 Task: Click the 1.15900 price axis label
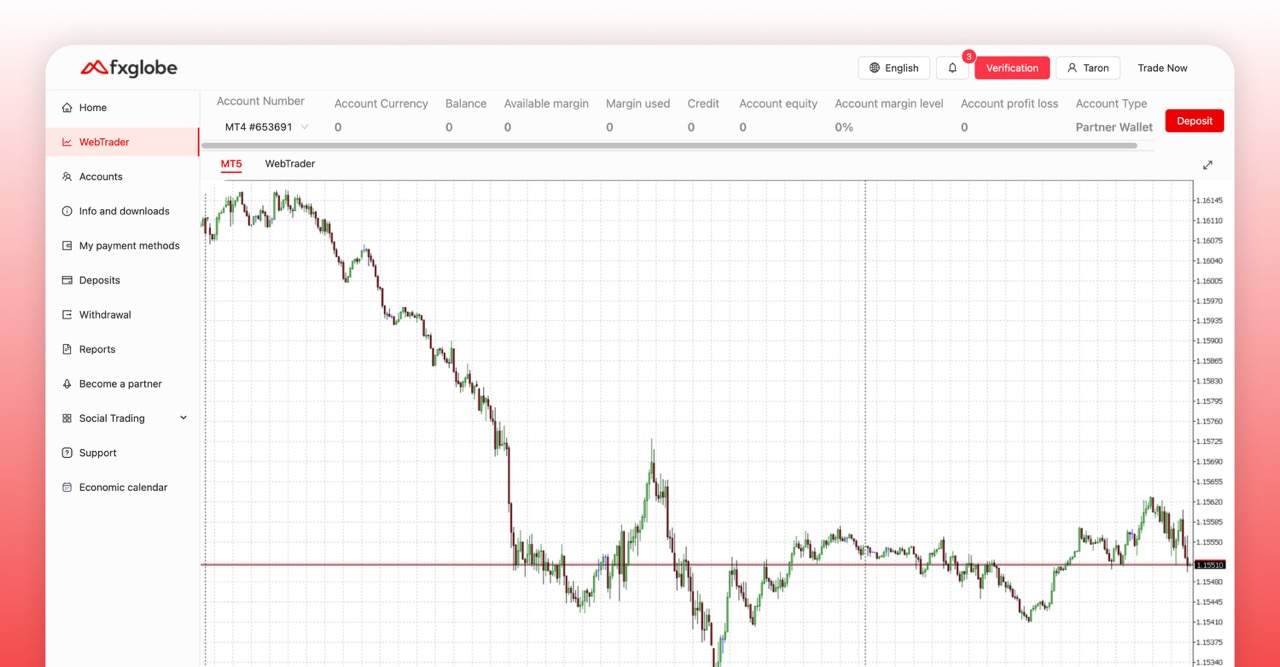1209,341
